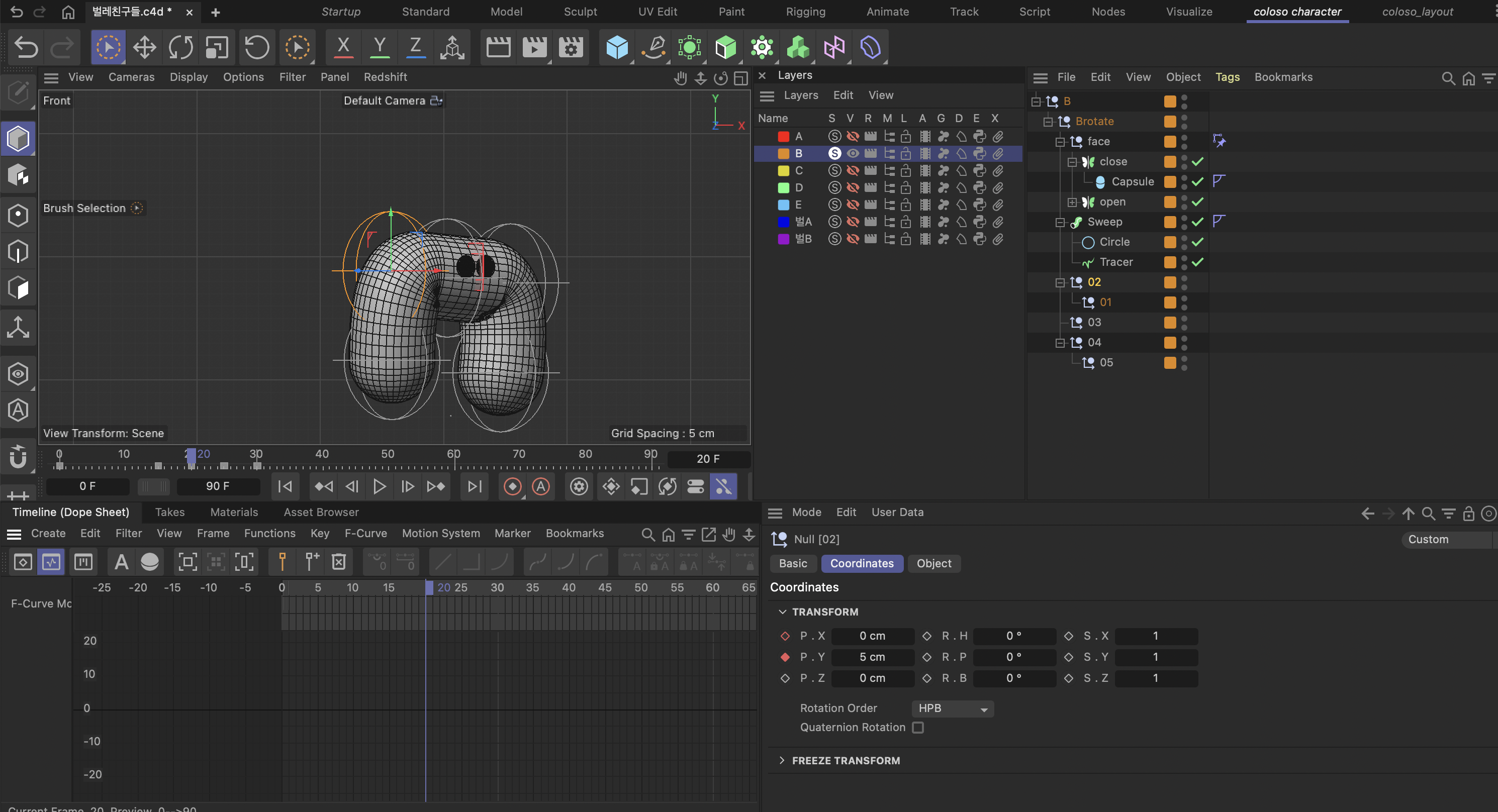Toggle solo for layer A
Viewport: 1498px width, 812px height.
[x=834, y=136]
